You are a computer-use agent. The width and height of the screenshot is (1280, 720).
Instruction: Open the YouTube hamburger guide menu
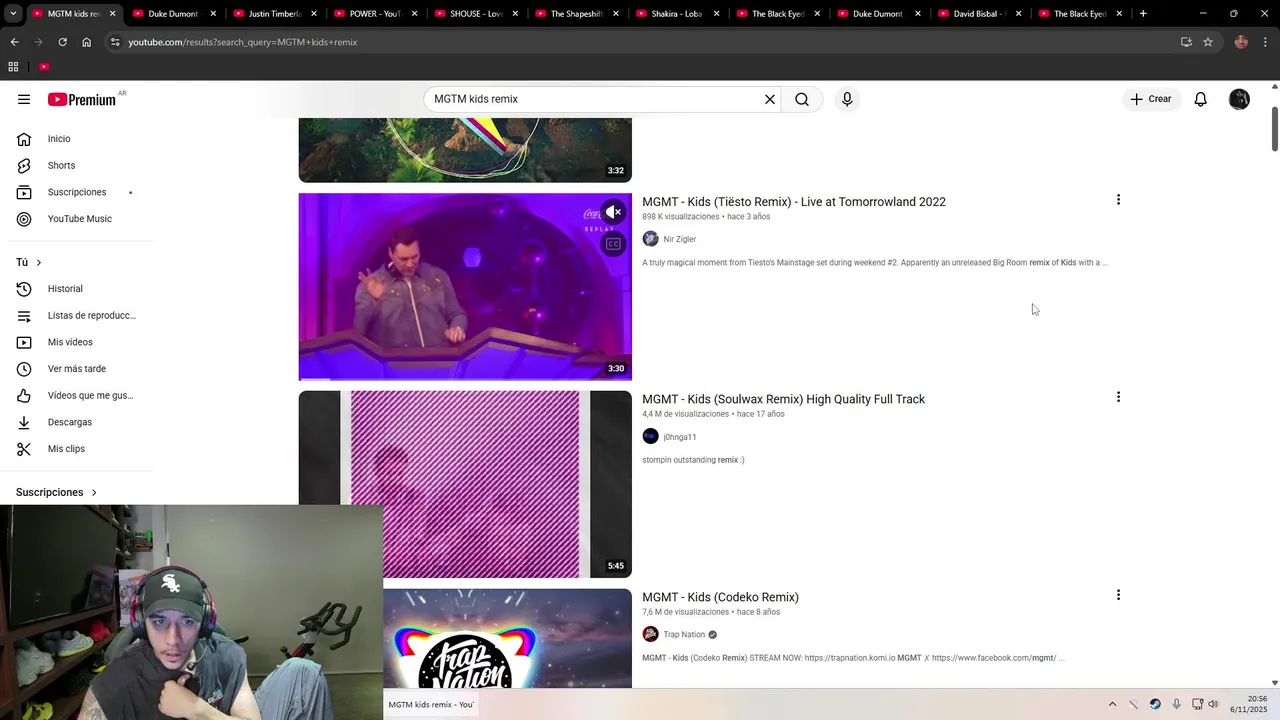tap(24, 99)
